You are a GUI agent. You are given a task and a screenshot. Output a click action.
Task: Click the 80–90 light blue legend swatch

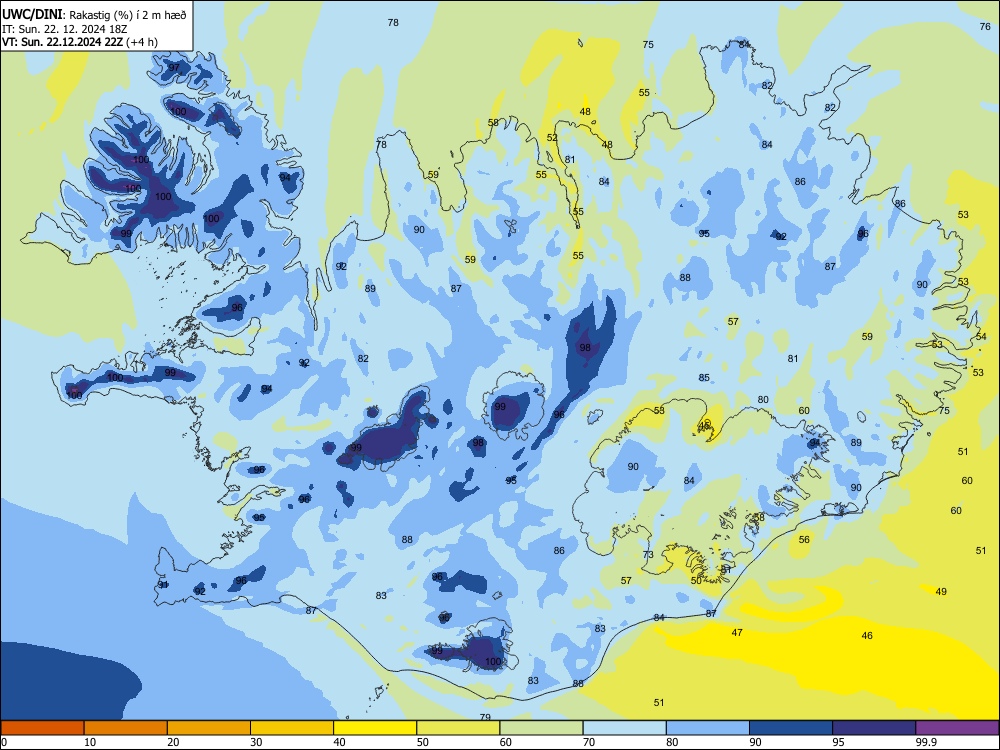click(708, 728)
